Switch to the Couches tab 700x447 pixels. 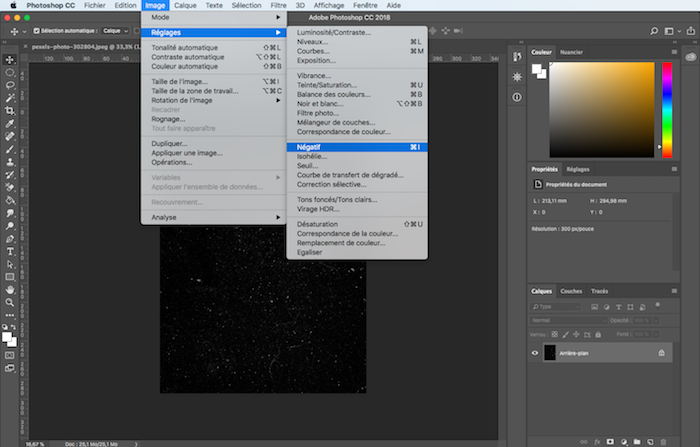click(571, 291)
